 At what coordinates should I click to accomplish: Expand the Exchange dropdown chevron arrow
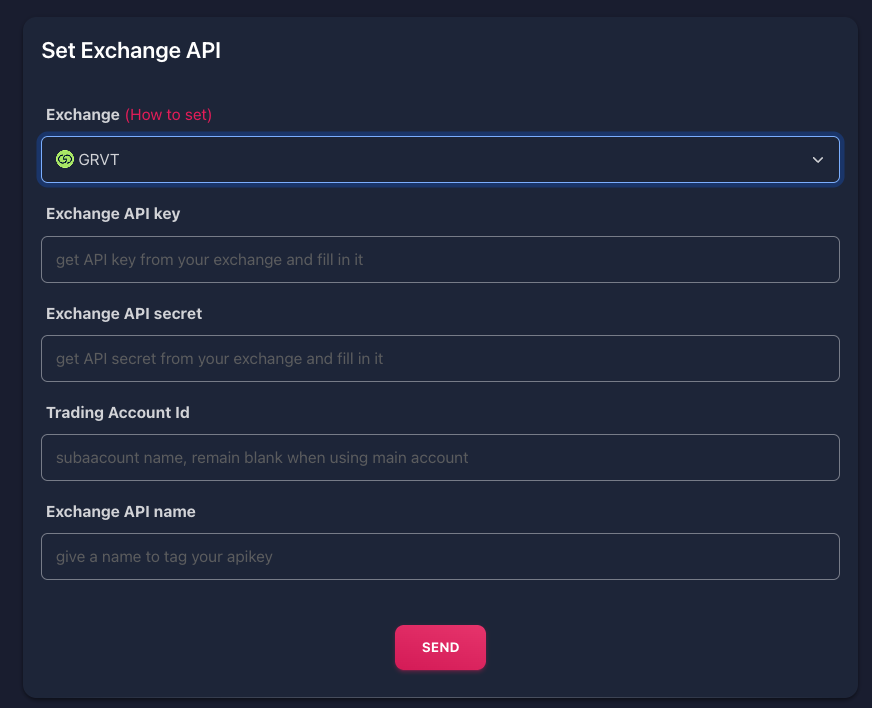[x=818, y=160]
